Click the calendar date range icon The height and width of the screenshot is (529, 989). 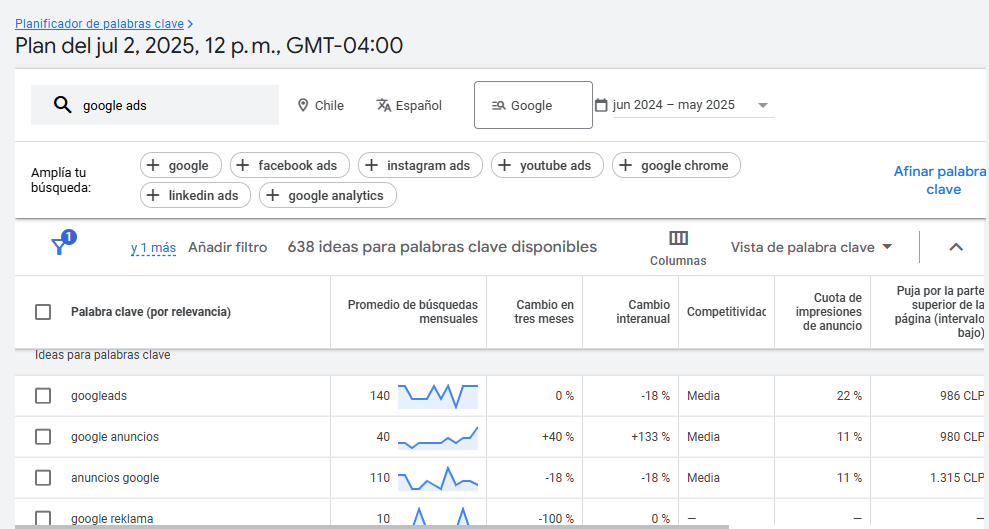coord(601,105)
